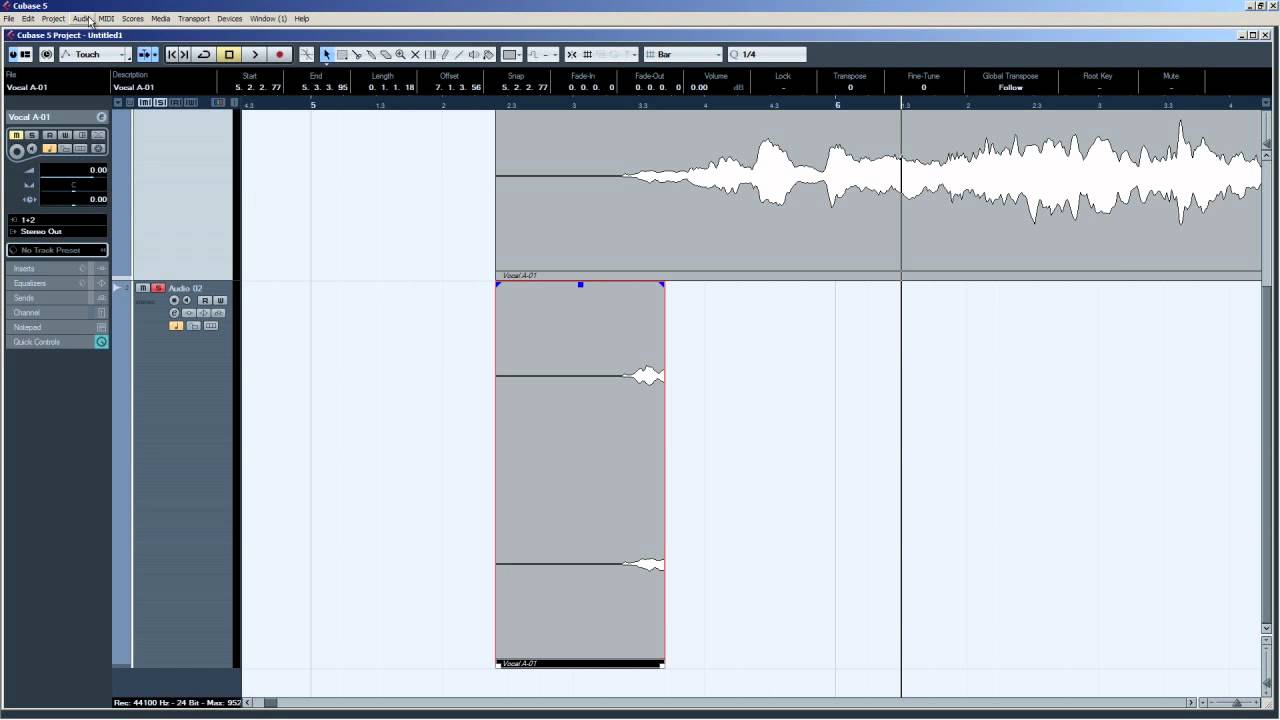Screen dimensions: 1280x720
Task: Open the Transport menu
Action: (194, 19)
